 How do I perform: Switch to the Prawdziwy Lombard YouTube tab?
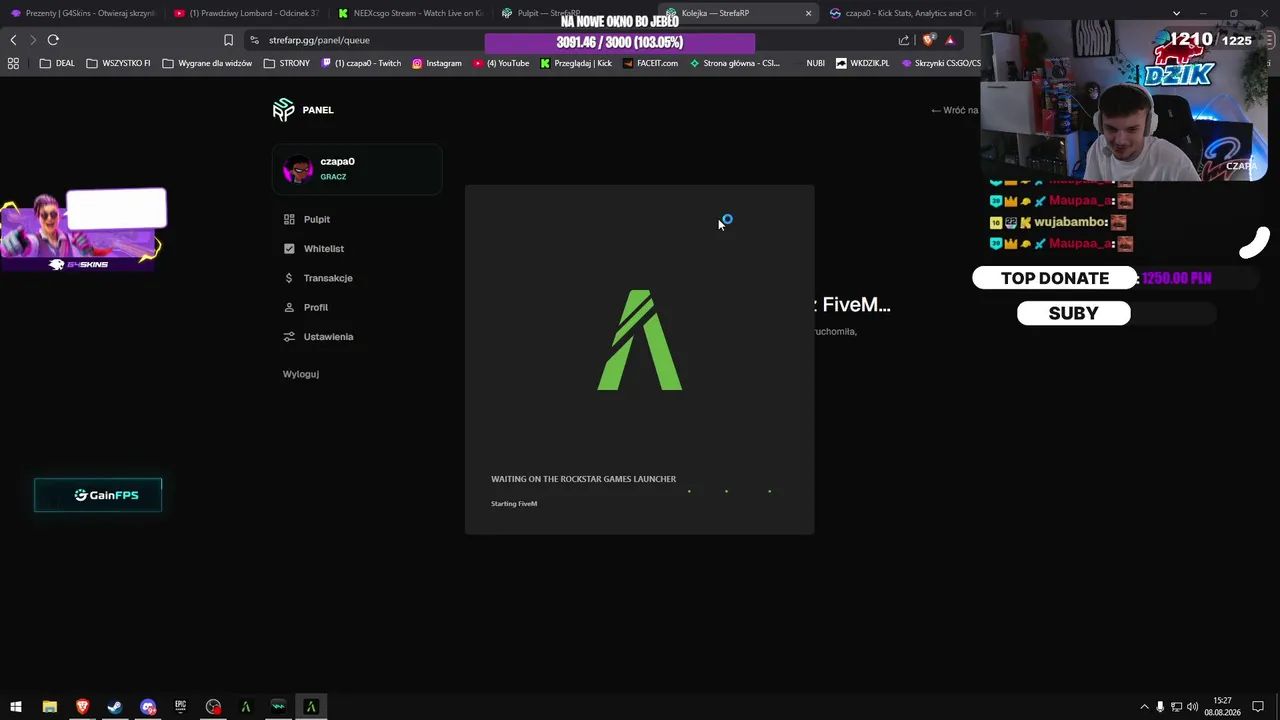246,13
